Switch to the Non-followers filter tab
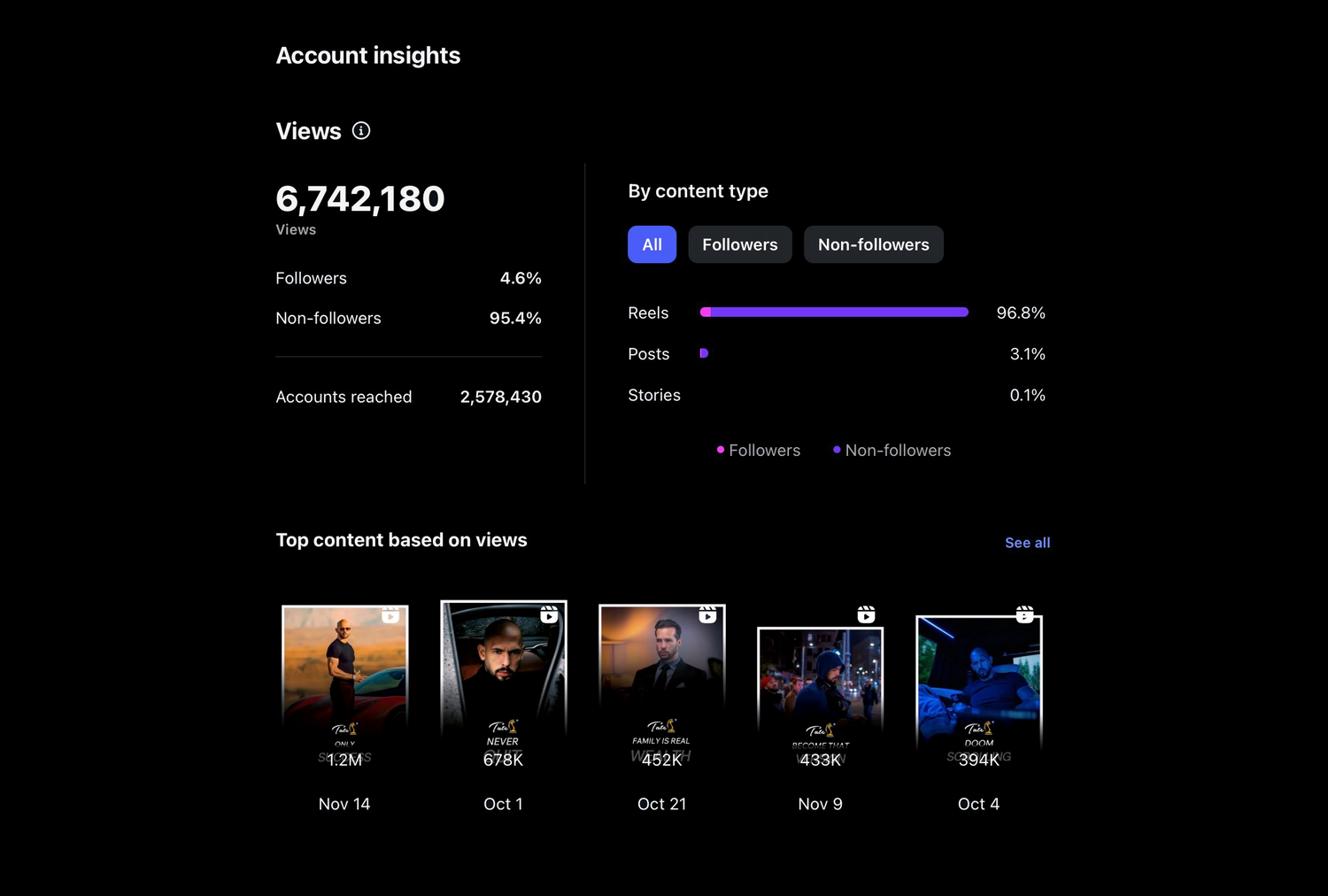Viewport: 1328px width, 896px height. coord(873,244)
